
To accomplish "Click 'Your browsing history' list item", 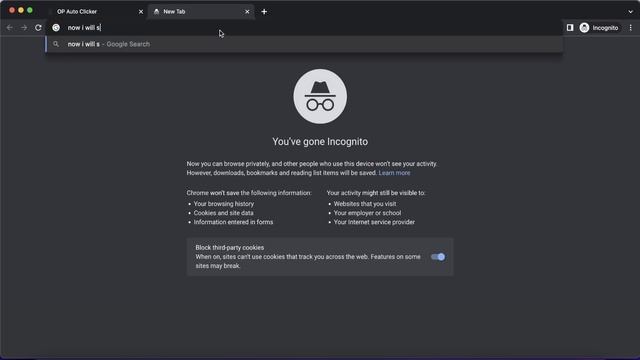I will point(224,204).
